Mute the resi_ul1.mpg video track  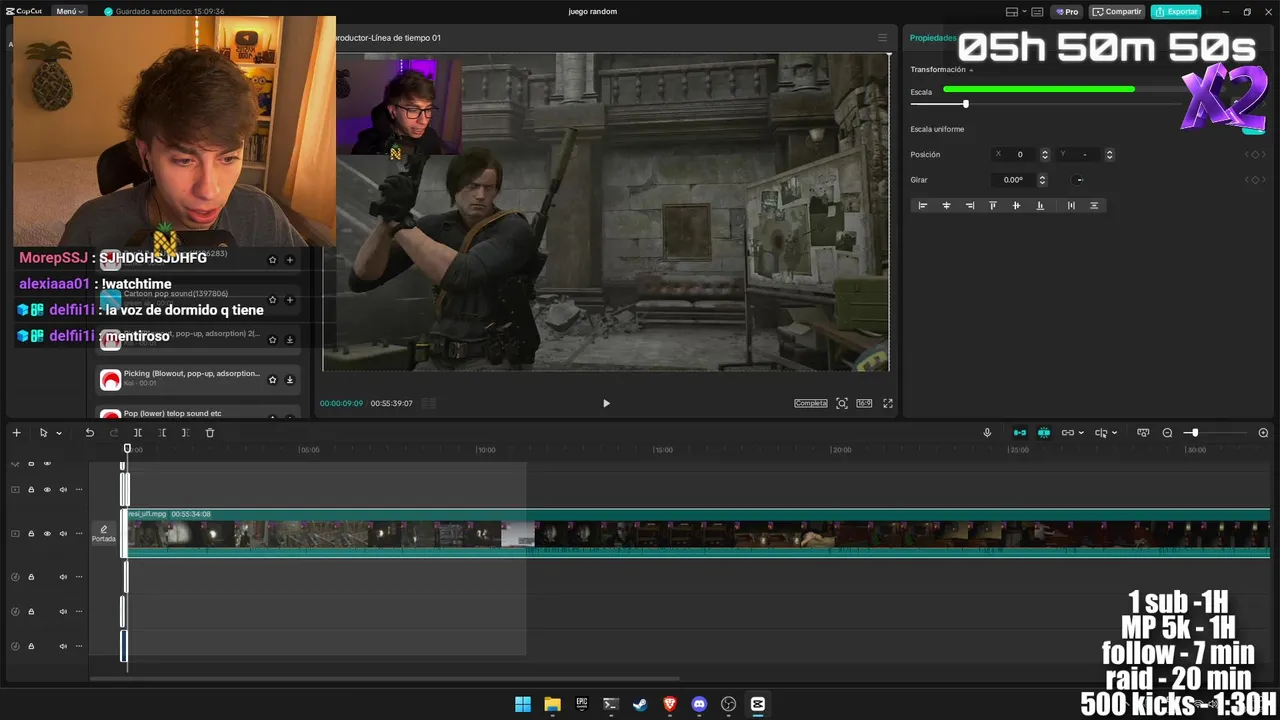tap(63, 534)
